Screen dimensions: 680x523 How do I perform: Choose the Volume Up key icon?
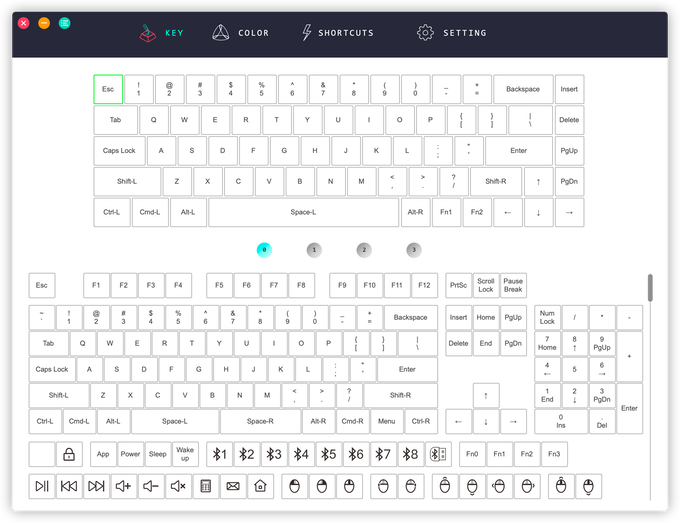tap(124, 487)
